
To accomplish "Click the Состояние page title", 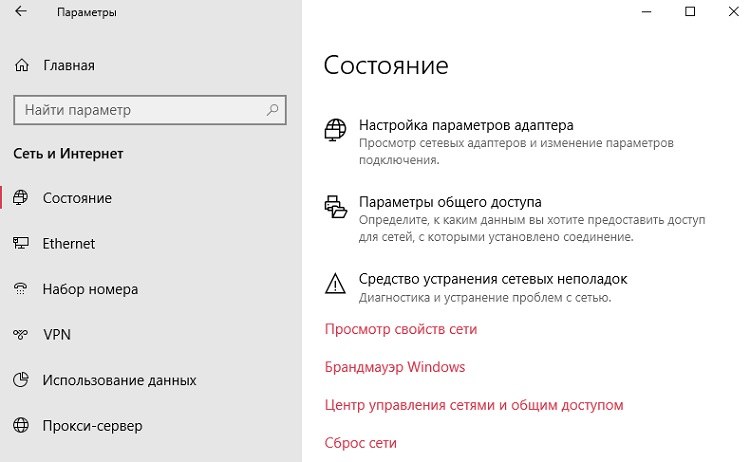I will tap(386, 66).
